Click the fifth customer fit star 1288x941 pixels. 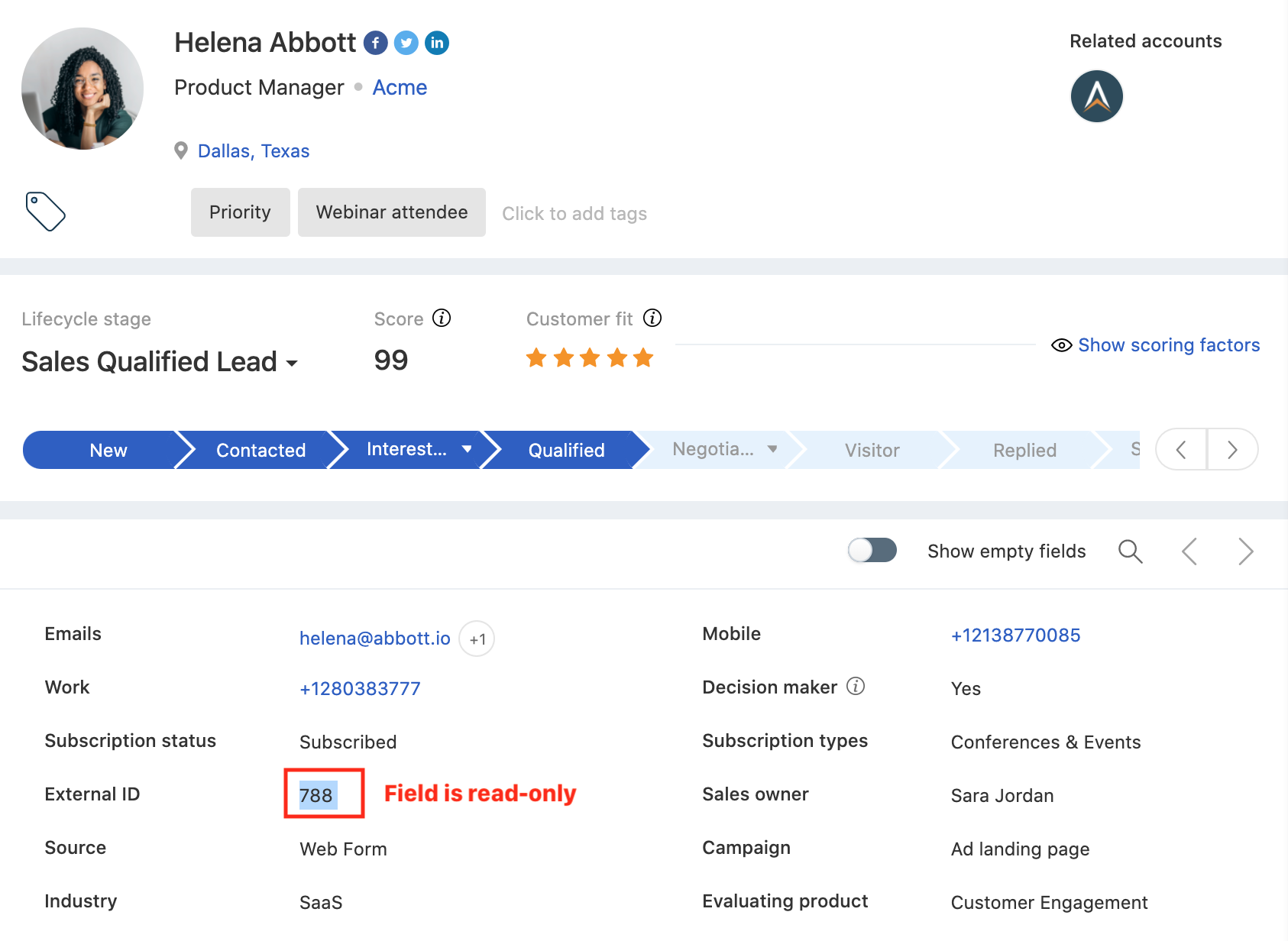point(644,357)
